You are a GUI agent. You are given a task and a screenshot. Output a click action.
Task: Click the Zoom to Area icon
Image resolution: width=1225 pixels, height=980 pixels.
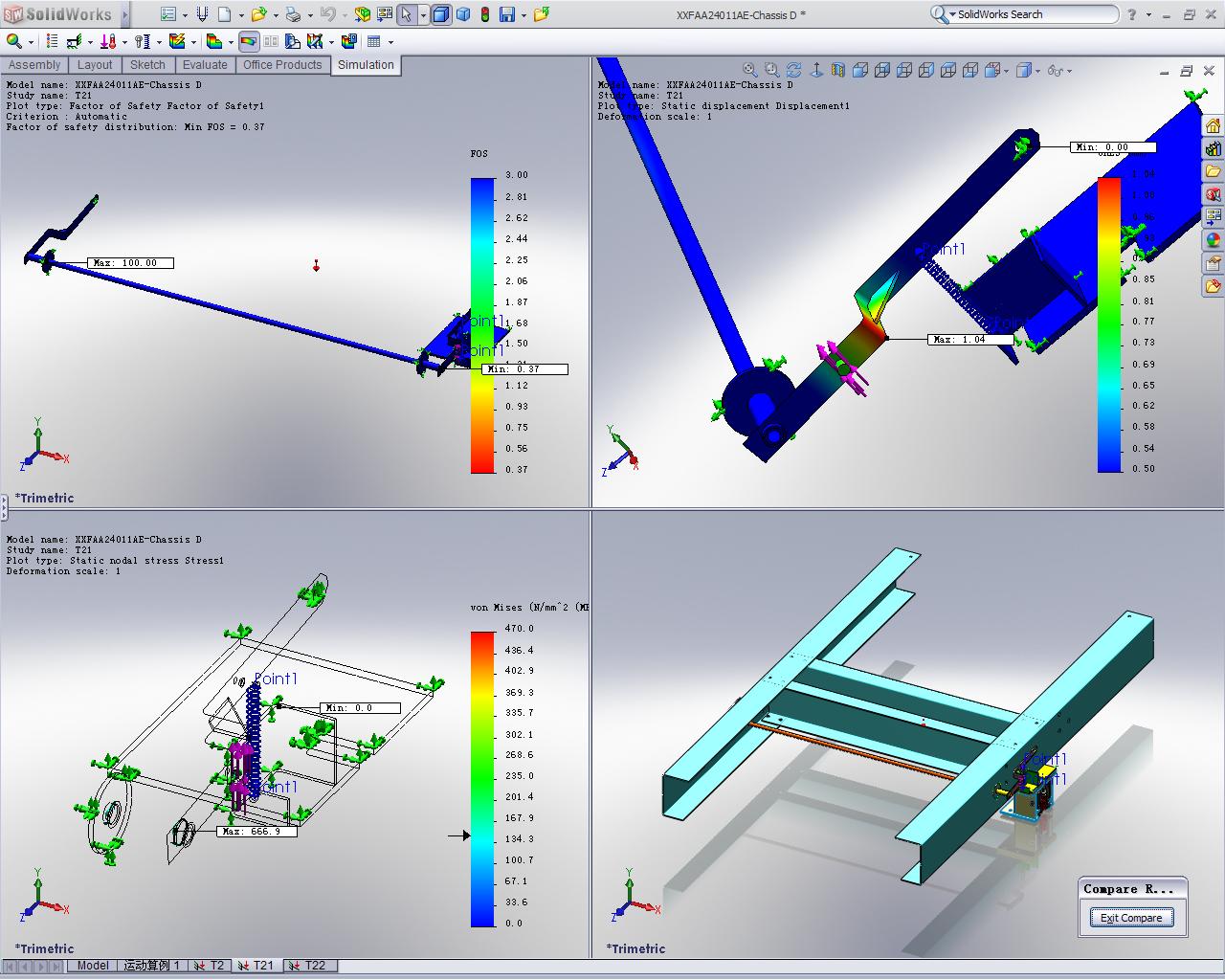pyautogui.click(x=772, y=70)
